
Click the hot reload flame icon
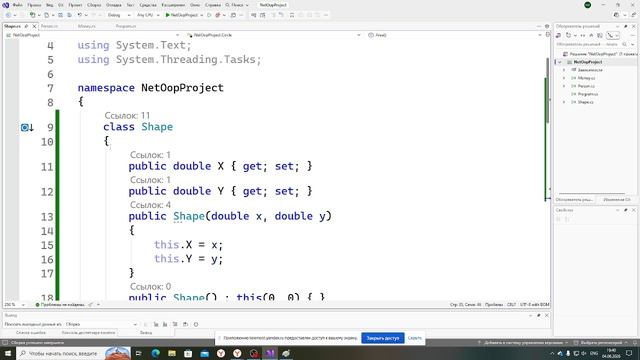[218, 15]
